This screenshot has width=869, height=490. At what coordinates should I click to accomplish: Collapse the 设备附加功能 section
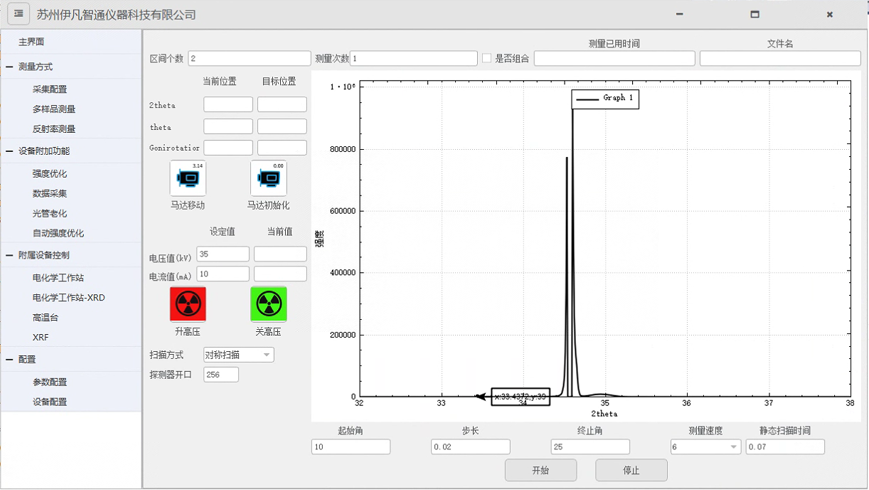pyautogui.click(x=10, y=151)
